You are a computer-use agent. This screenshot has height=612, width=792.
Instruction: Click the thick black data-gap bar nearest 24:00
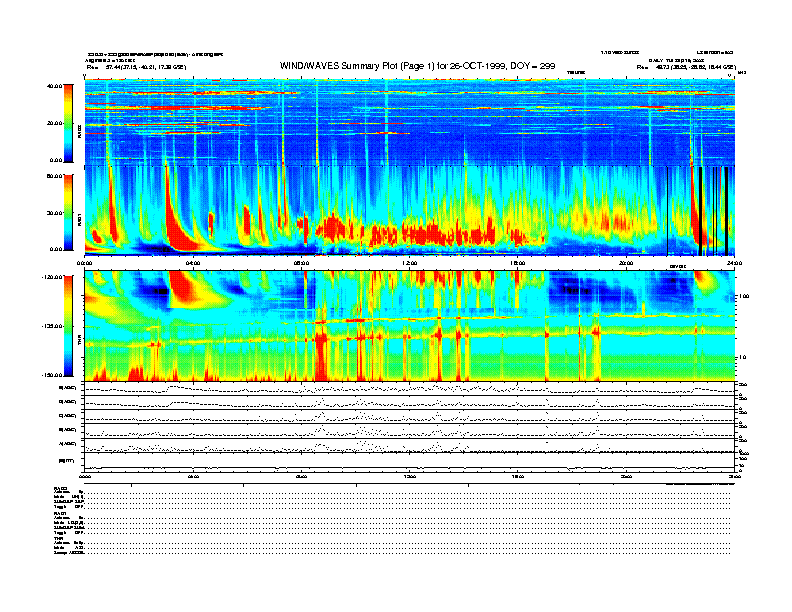tap(726, 211)
